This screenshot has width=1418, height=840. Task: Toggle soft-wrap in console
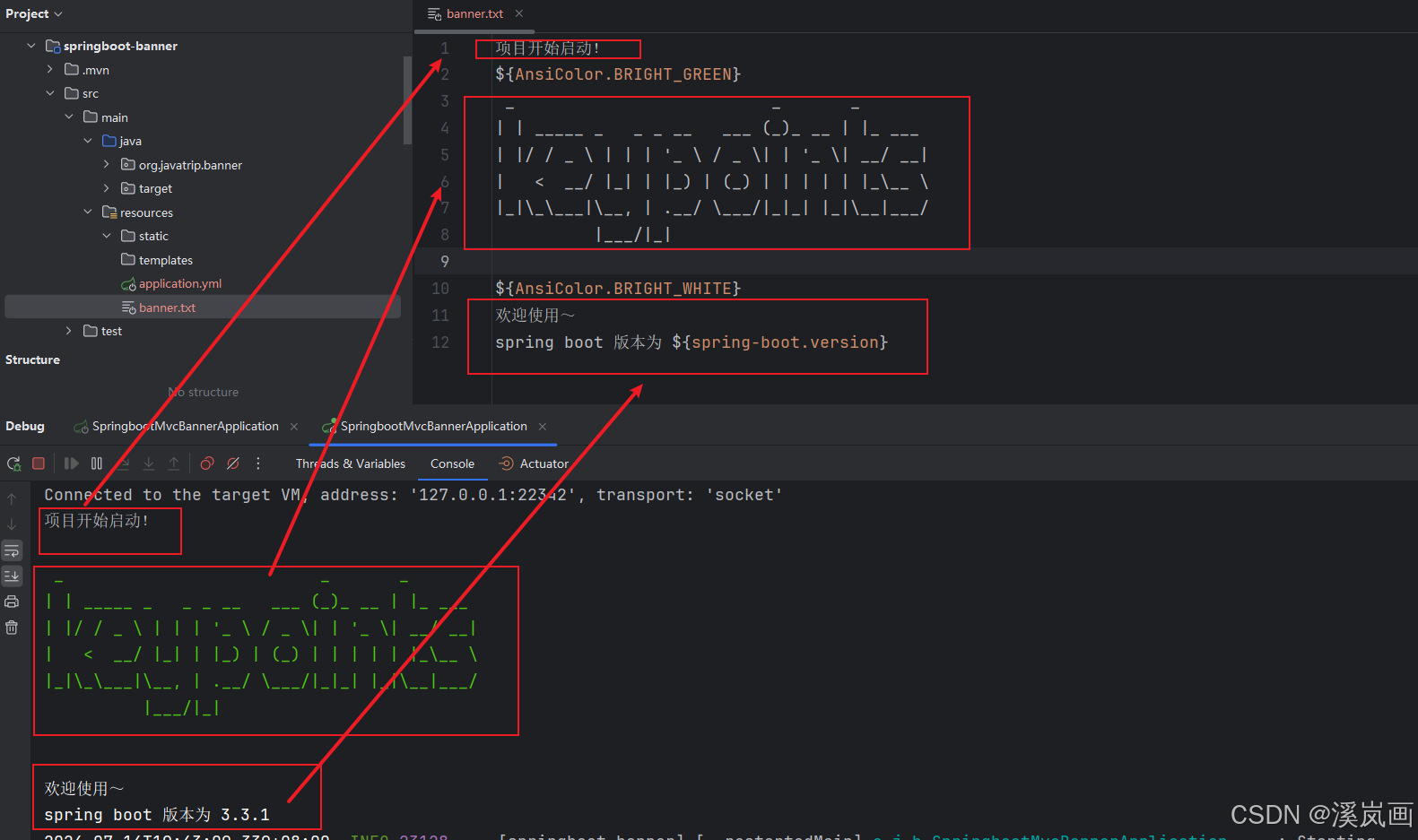point(12,550)
